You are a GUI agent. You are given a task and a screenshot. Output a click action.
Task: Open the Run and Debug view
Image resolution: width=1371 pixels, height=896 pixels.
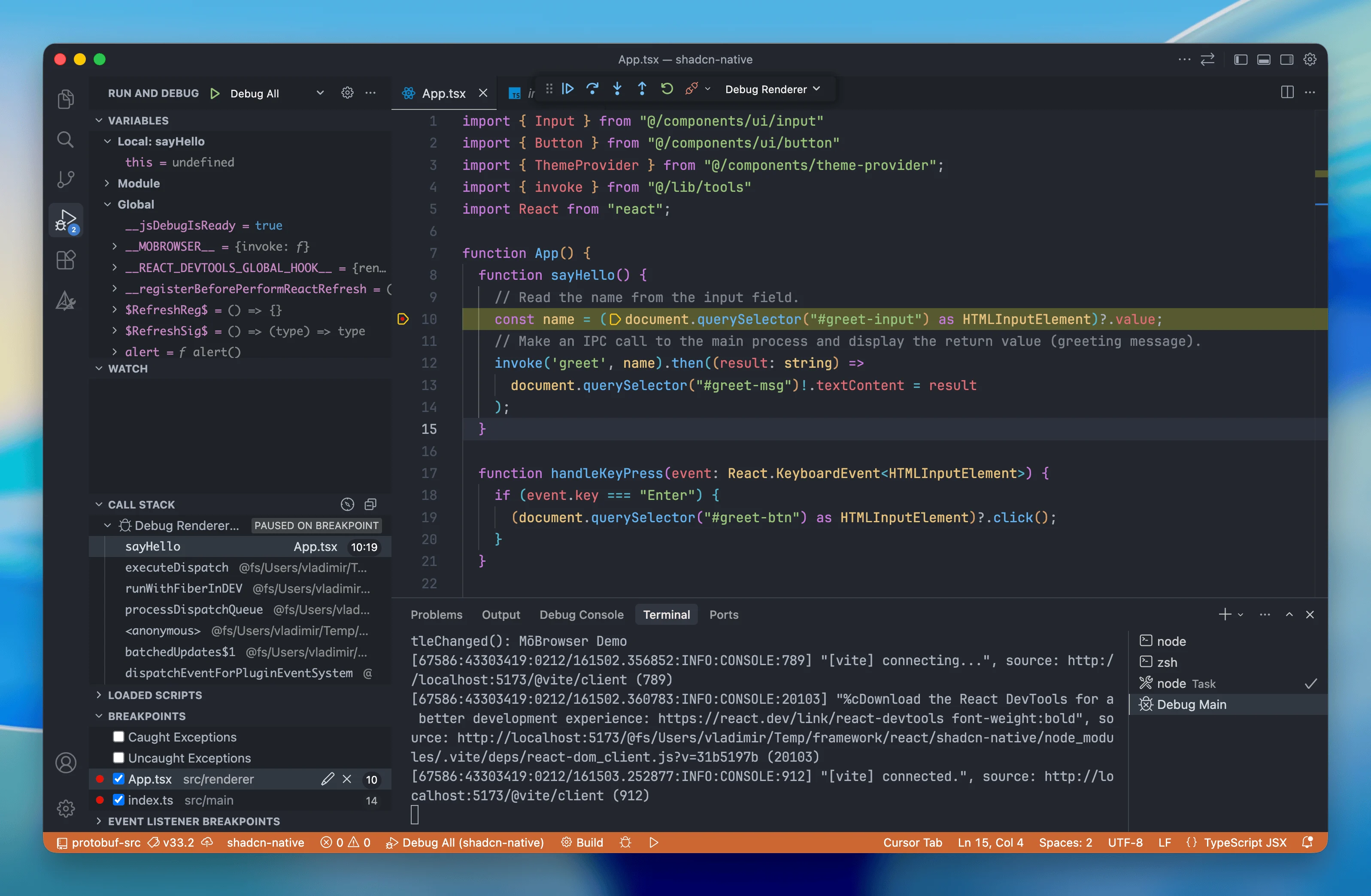tap(66, 219)
